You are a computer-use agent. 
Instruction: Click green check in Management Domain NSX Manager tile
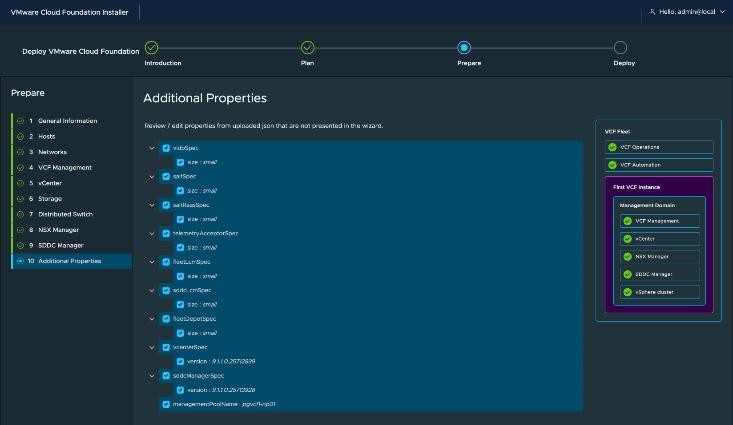pos(627,256)
